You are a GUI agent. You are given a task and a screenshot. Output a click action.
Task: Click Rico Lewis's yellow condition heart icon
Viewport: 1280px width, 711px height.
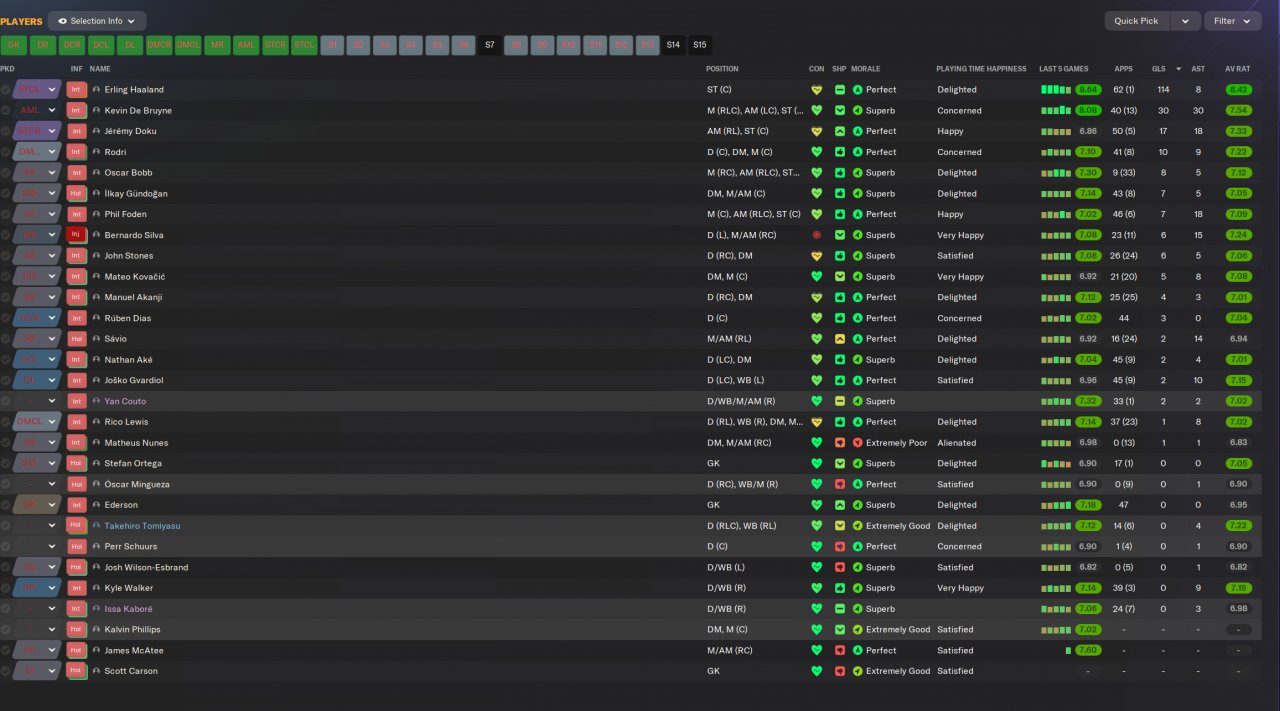(x=817, y=422)
